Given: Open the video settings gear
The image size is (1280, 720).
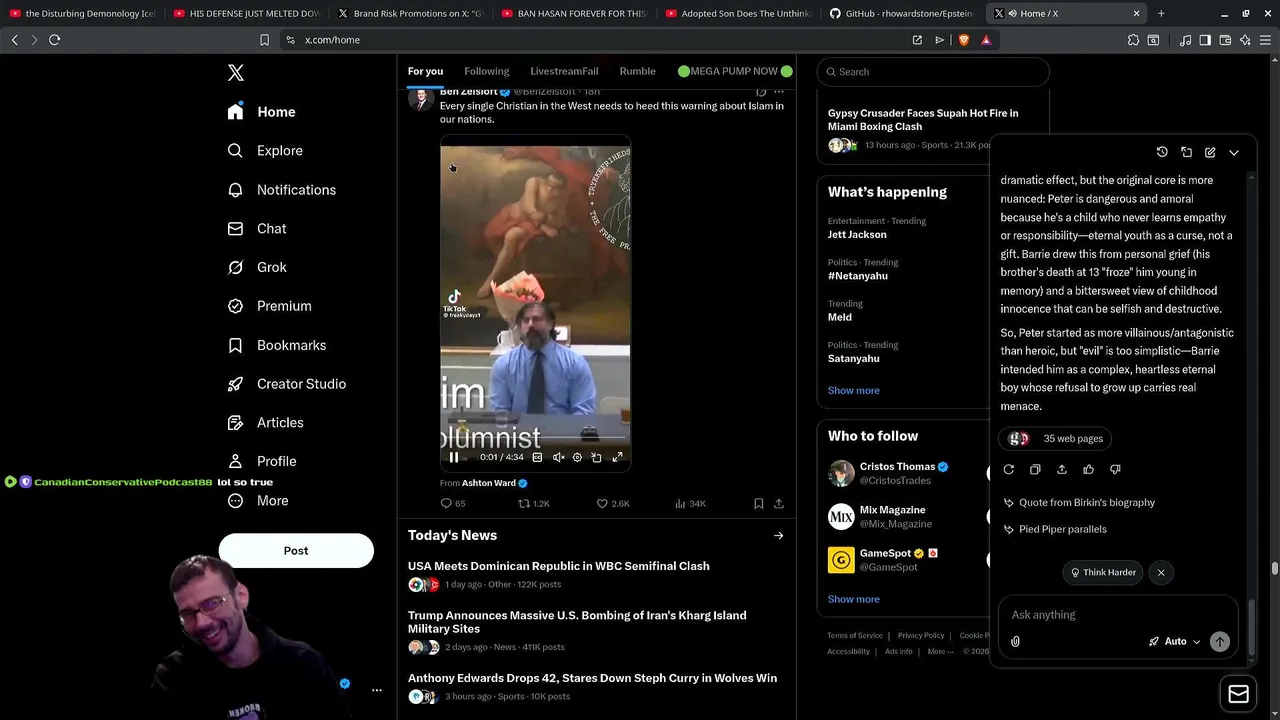Looking at the screenshot, I should pyautogui.click(x=577, y=457).
